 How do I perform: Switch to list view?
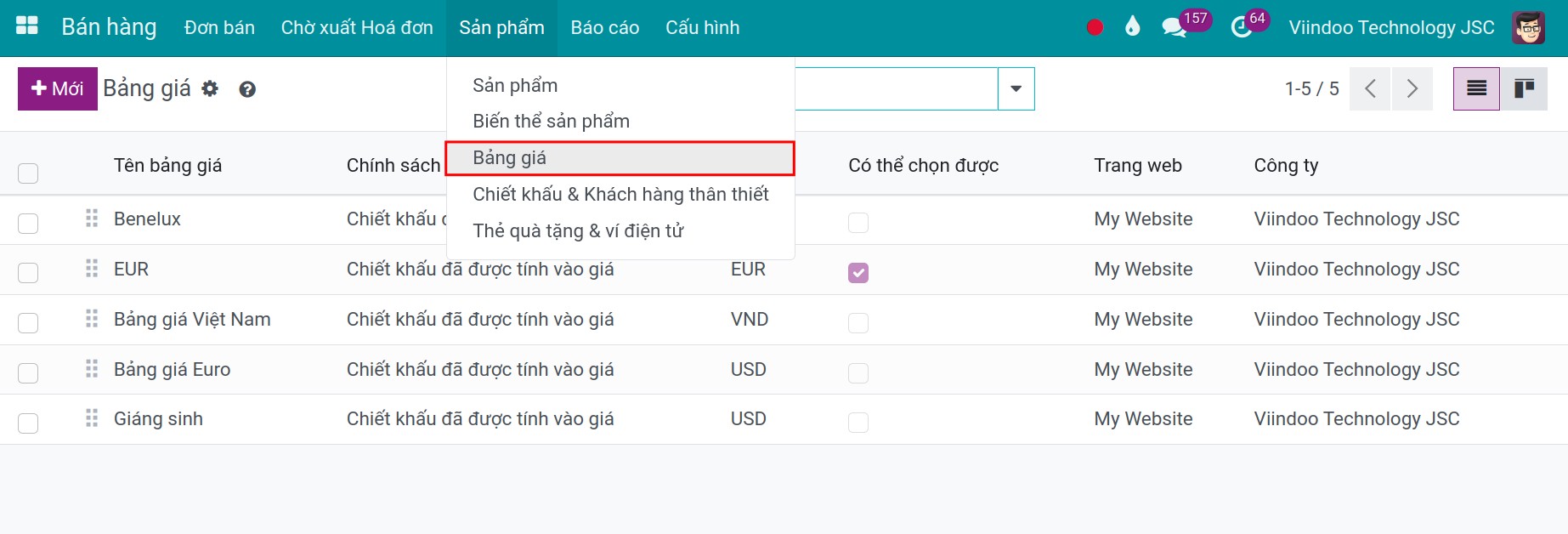pos(1476,88)
